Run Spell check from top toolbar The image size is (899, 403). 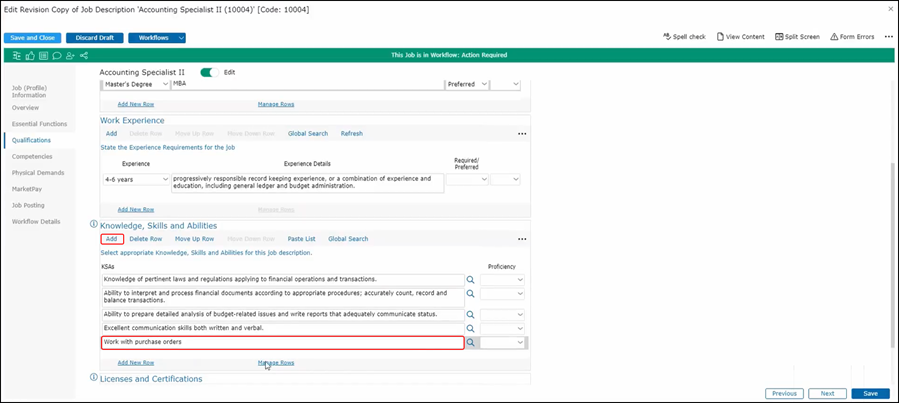[x=684, y=37]
